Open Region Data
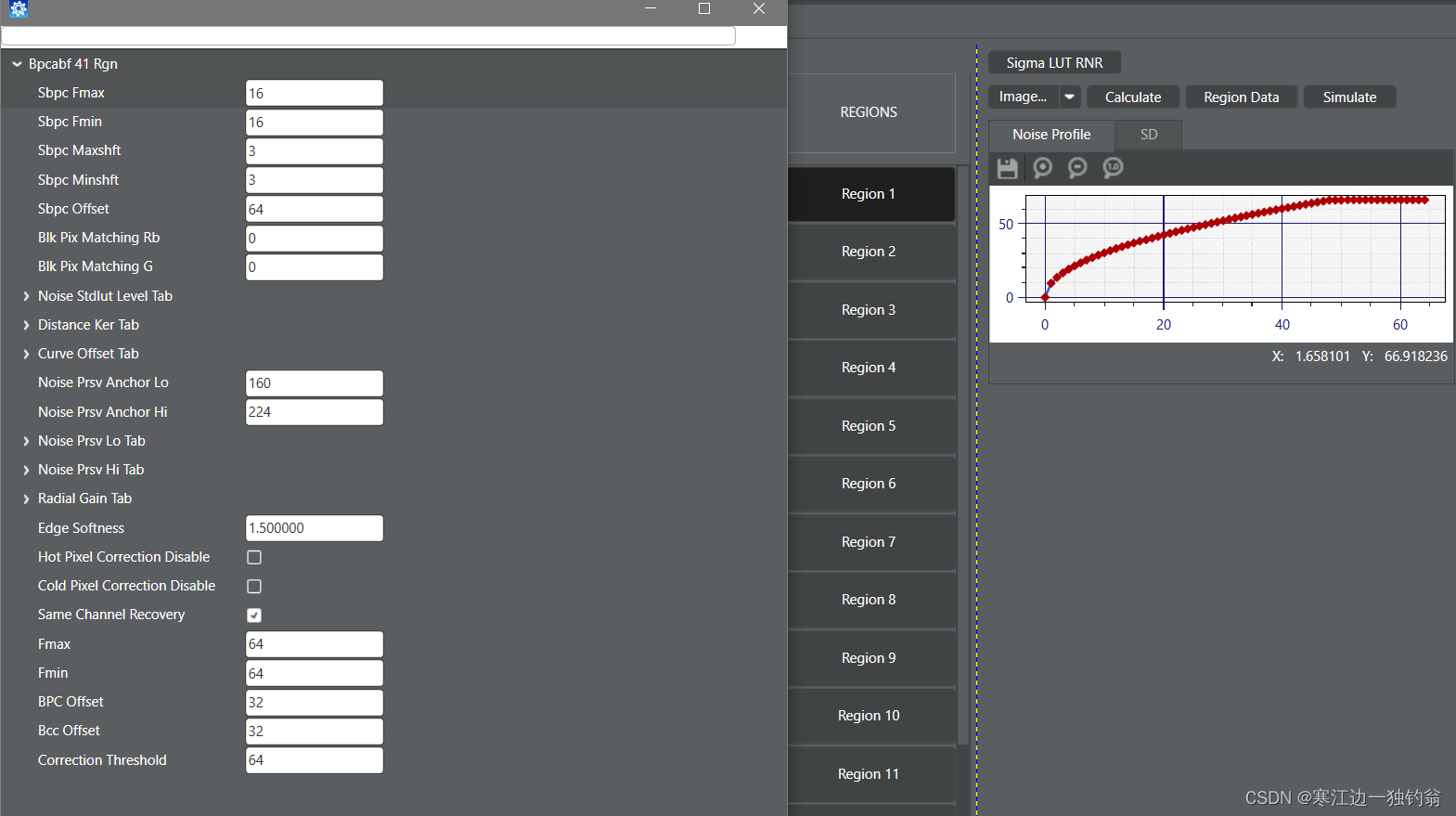Image resolution: width=1456 pixels, height=816 pixels. tap(1241, 97)
